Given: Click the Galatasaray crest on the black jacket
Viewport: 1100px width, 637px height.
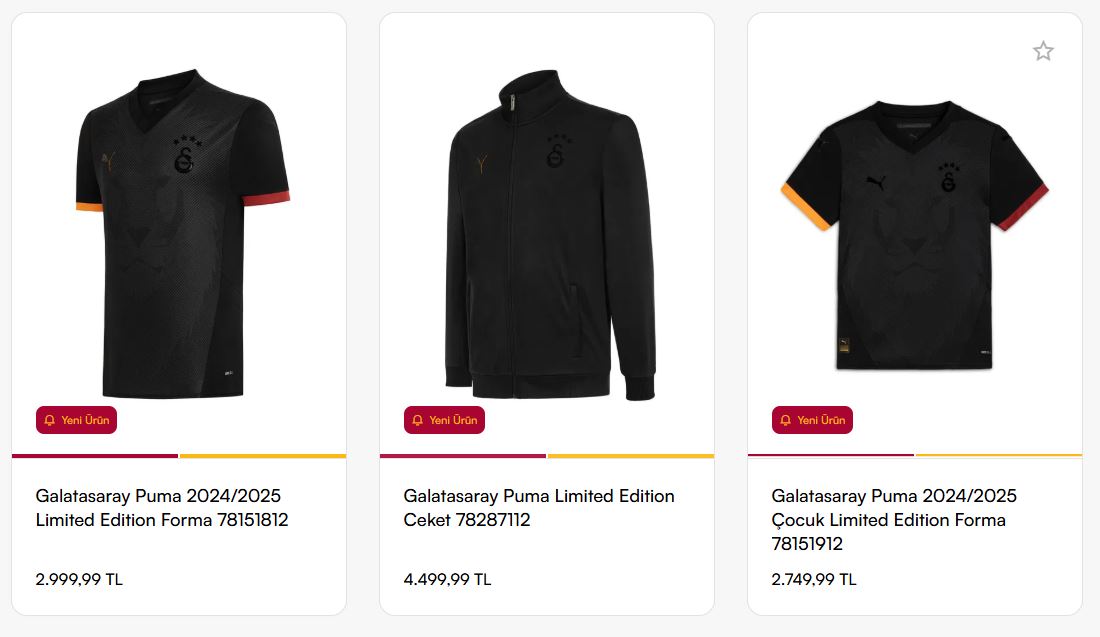Looking at the screenshot, I should click(x=555, y=155).
